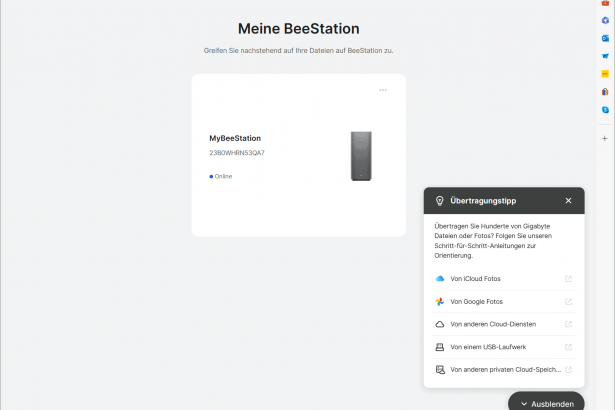Open Von einem USB-Laufwerk guide
615x410 pixels.
[504, 347]
